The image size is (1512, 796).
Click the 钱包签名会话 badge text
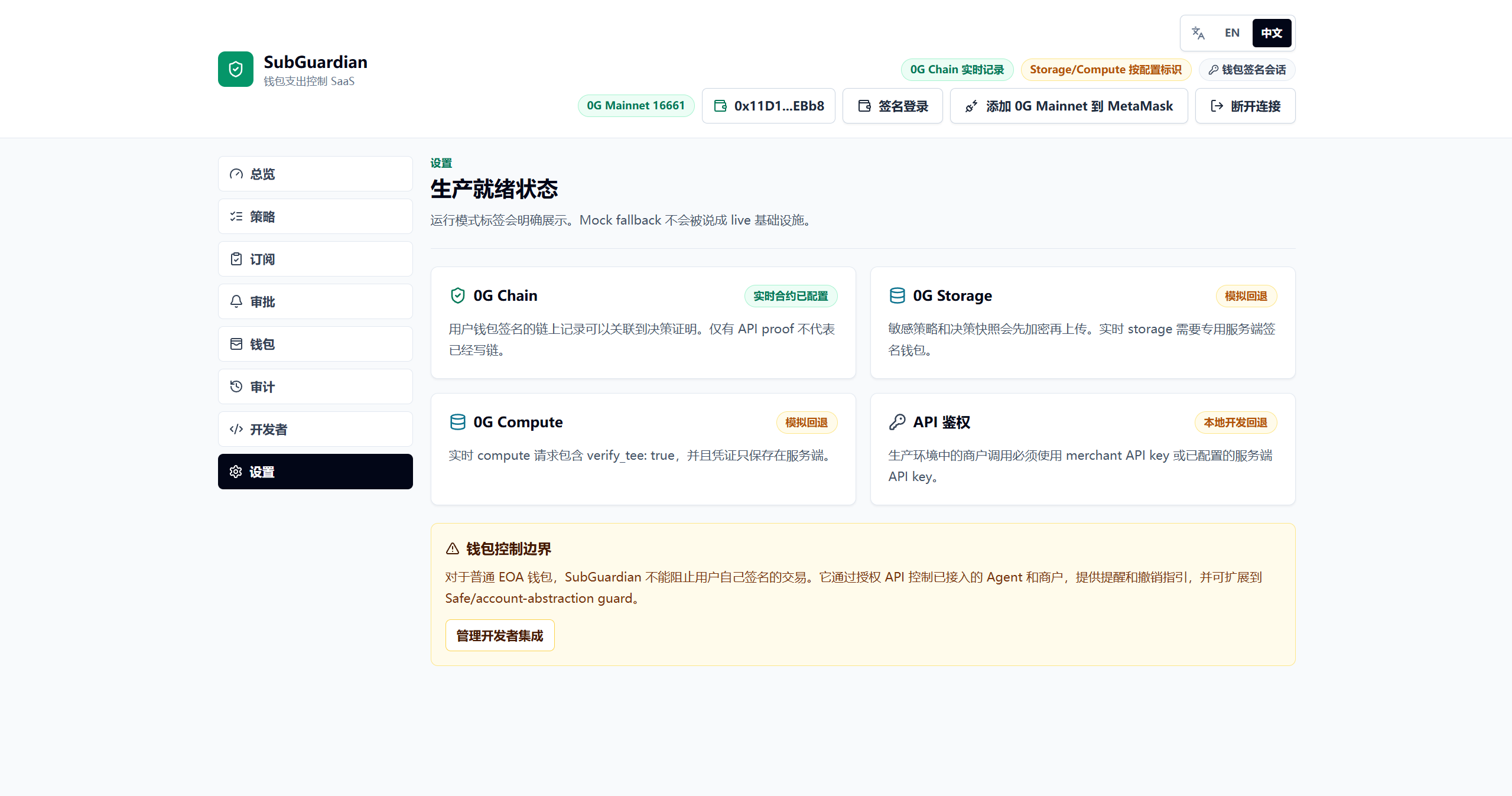coord(1254,70)
